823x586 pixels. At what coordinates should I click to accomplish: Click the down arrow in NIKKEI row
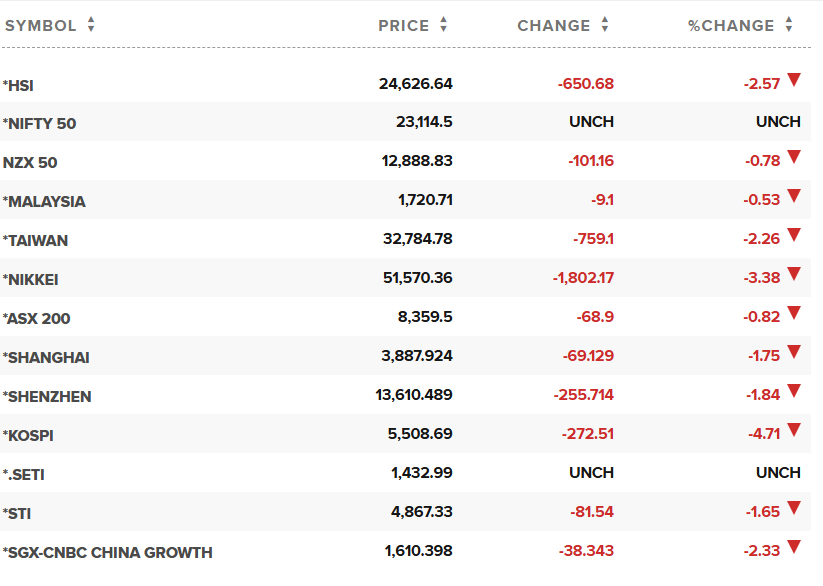(794, 274)
